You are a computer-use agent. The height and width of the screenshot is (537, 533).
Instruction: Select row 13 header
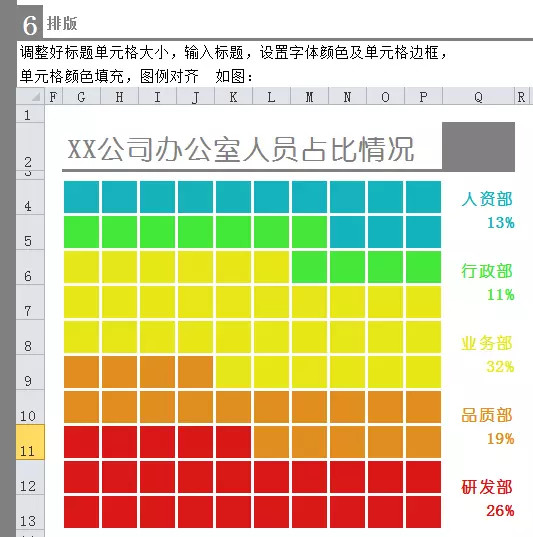pyautogui.click(x=30, y=512)
